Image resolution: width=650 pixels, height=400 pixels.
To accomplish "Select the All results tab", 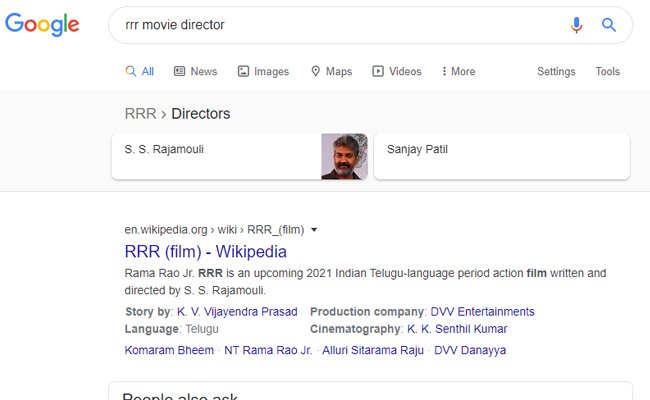I will coord(140,71).
